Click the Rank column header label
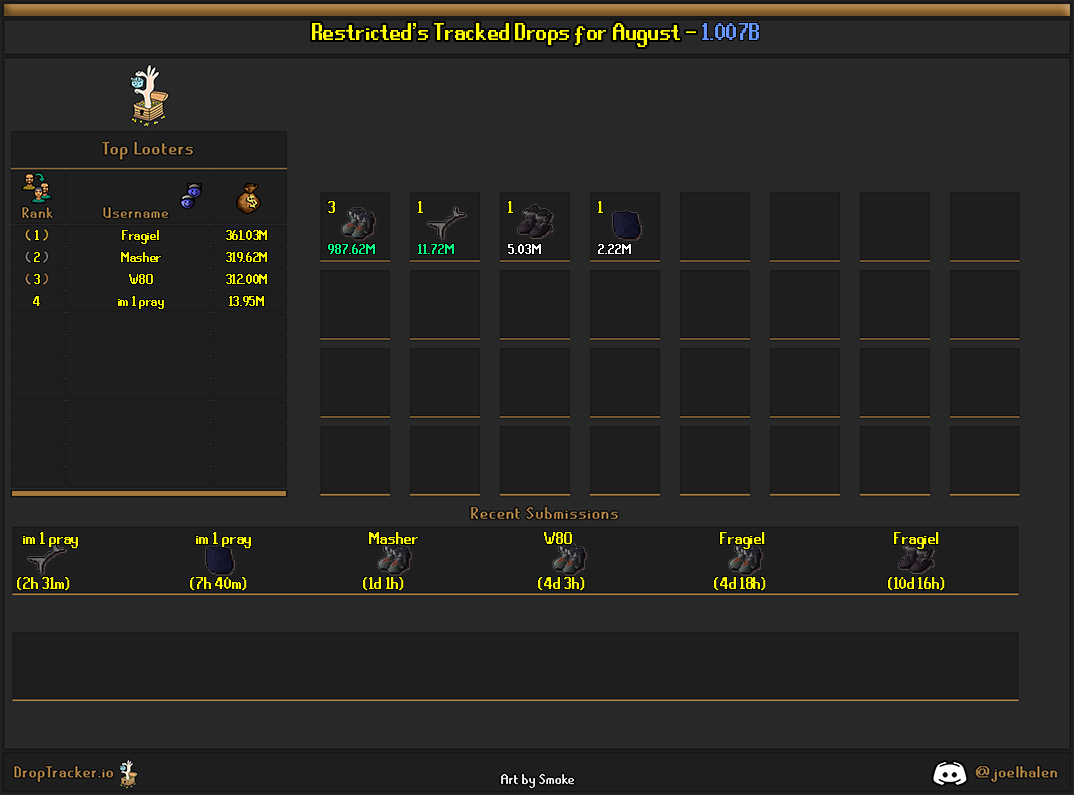The image size is (1074, 795). tap(37, 213)
